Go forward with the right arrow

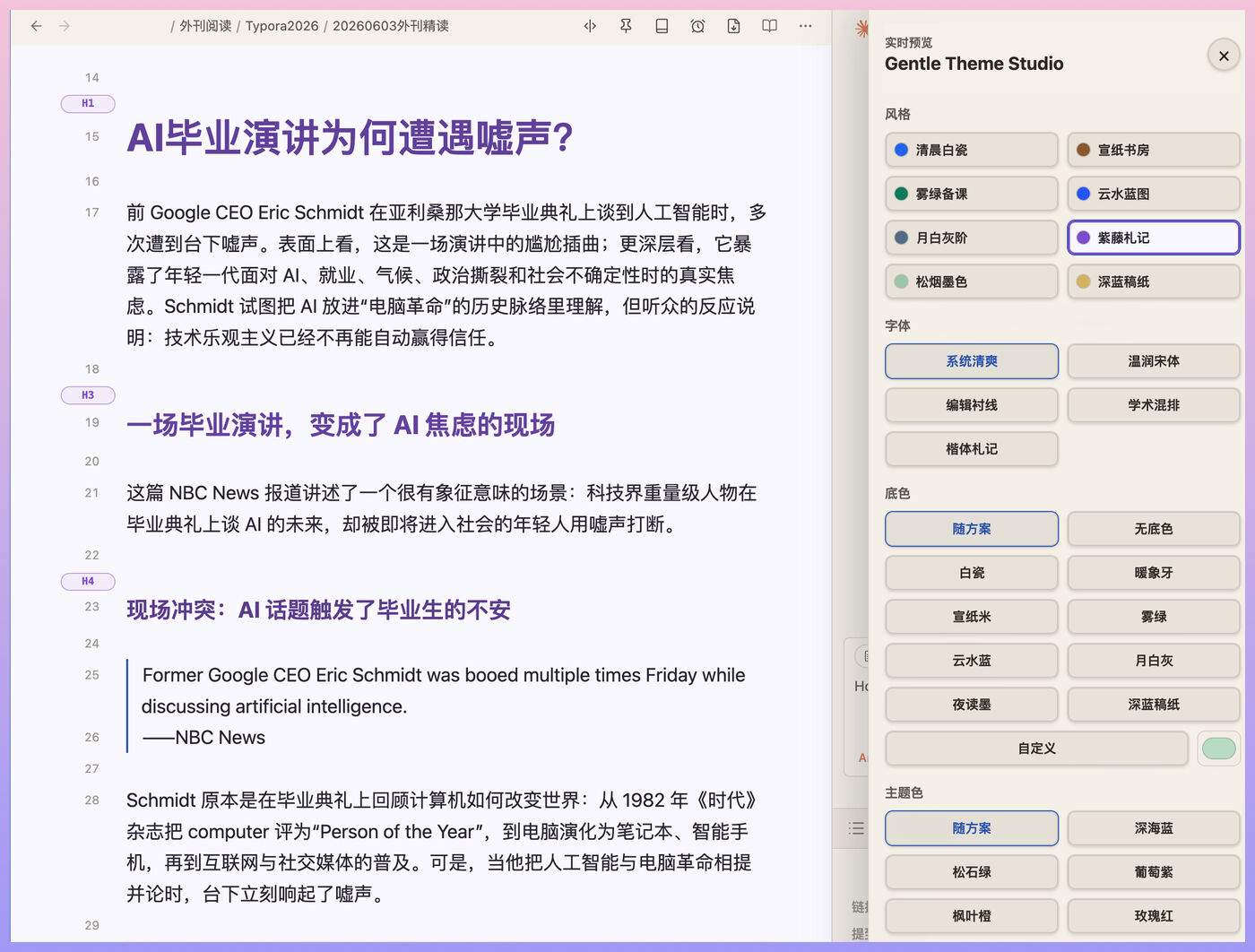pyautogui.click(x=65, y=26)
